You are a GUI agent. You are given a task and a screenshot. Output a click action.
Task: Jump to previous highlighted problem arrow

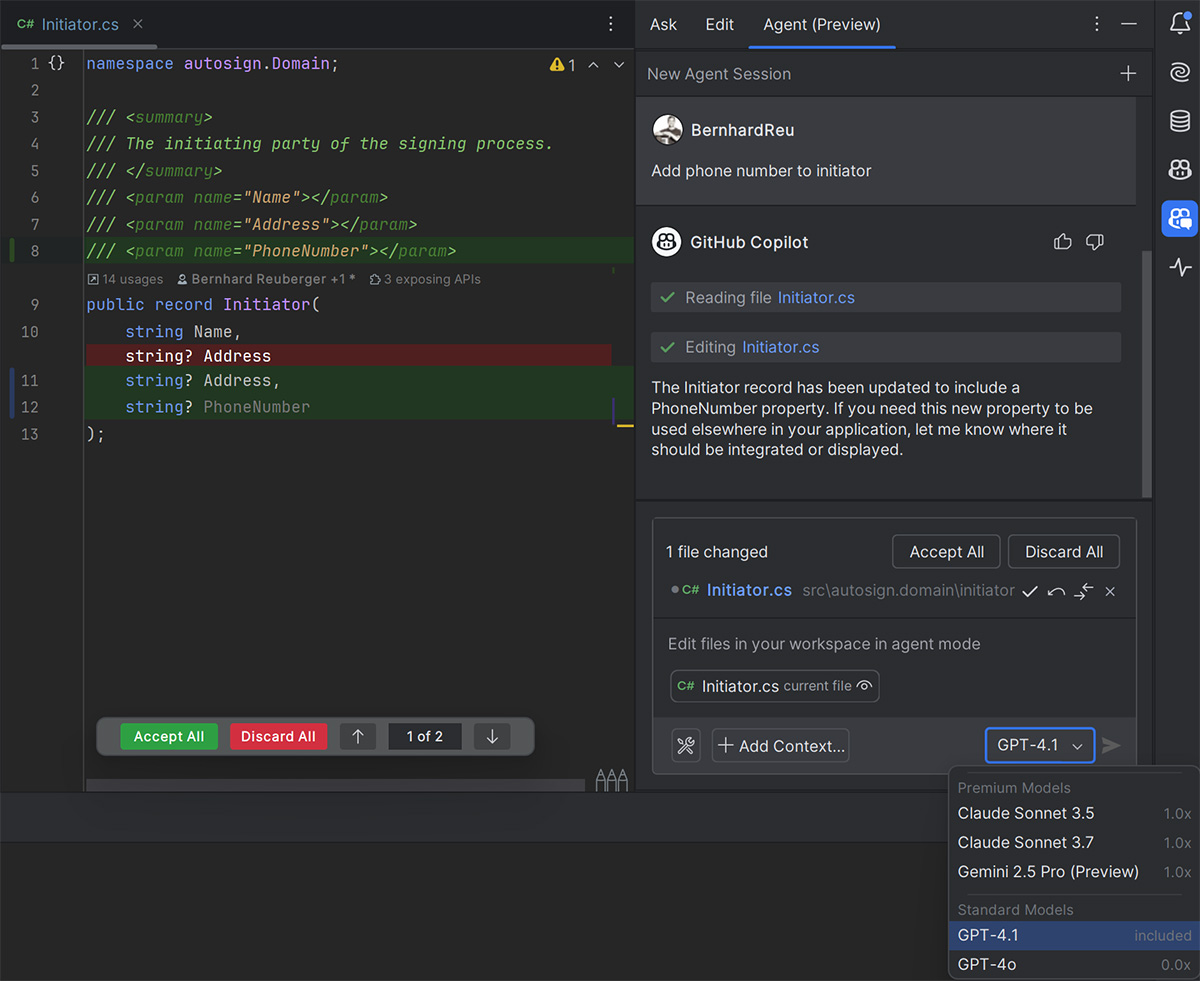(x=593, y=65)
